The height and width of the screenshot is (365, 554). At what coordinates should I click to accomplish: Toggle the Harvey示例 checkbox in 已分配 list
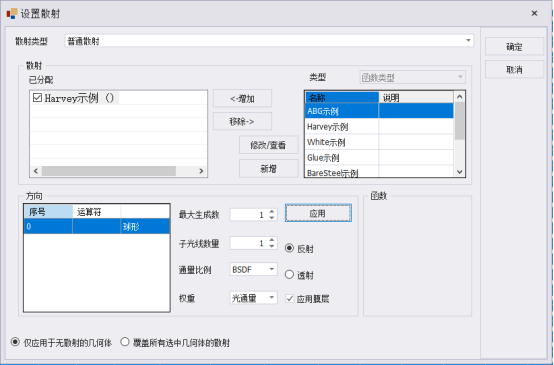click(x=37, y=98)
